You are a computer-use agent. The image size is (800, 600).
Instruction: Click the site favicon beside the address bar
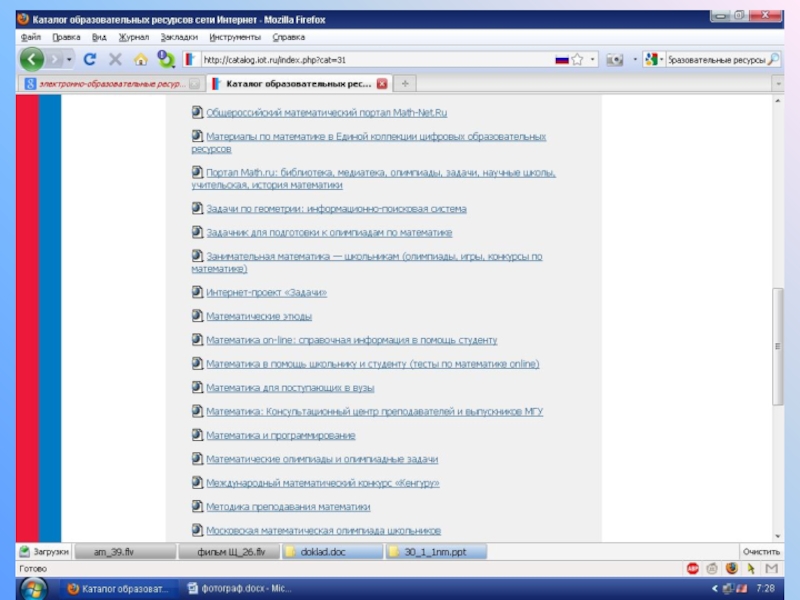tap(190, 60)
